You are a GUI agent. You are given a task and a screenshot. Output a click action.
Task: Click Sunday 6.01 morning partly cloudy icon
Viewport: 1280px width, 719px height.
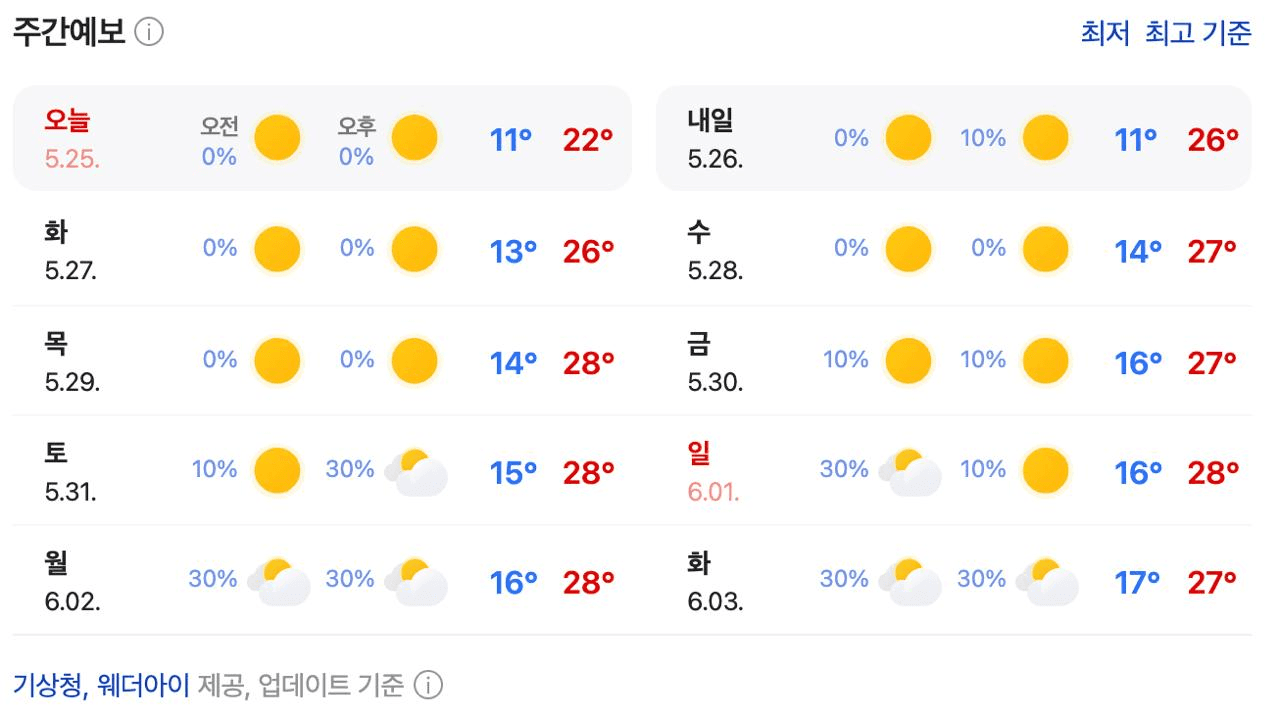[x=909, y=472]
